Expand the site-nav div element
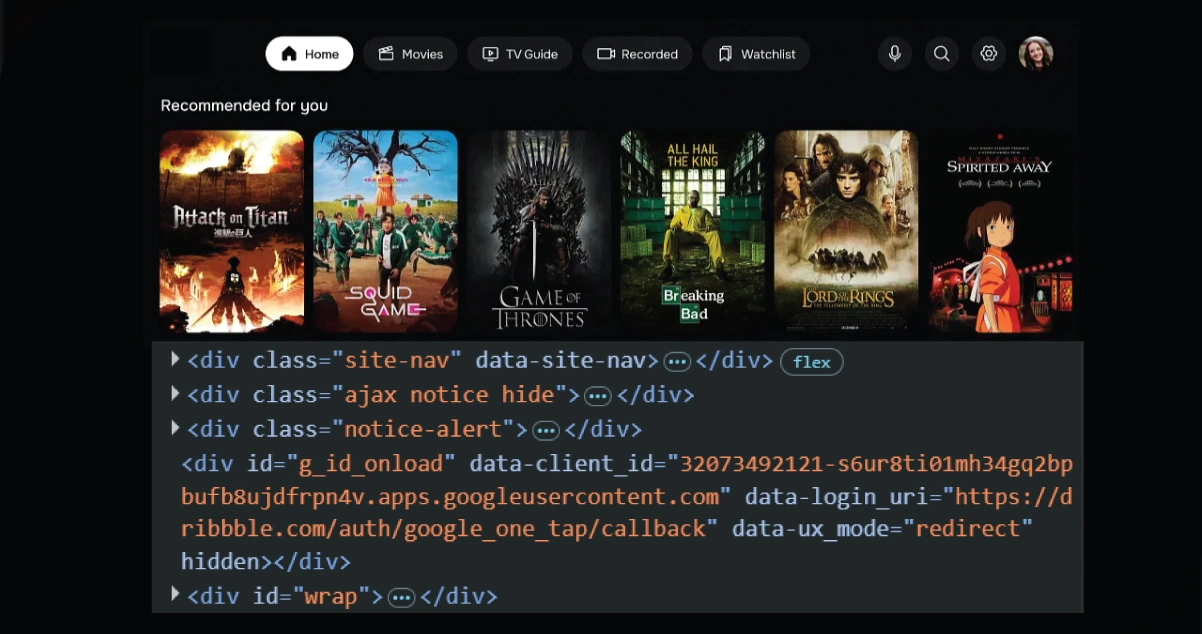1202x634 pixels. click(x=174, y=360)
